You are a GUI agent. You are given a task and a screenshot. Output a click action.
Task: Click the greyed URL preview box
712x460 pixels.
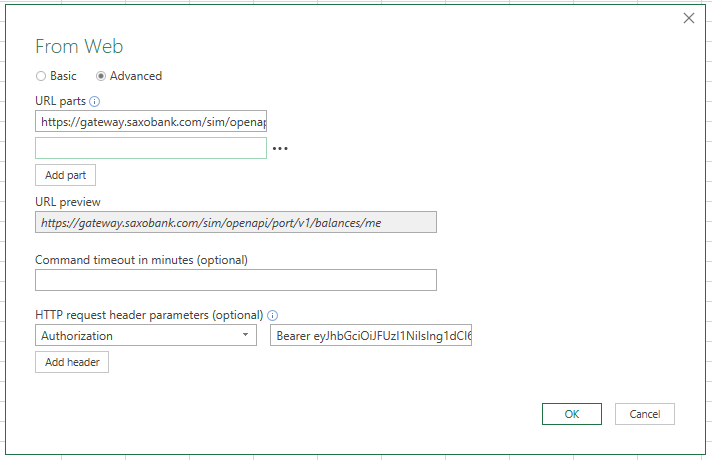coord(236,222)
